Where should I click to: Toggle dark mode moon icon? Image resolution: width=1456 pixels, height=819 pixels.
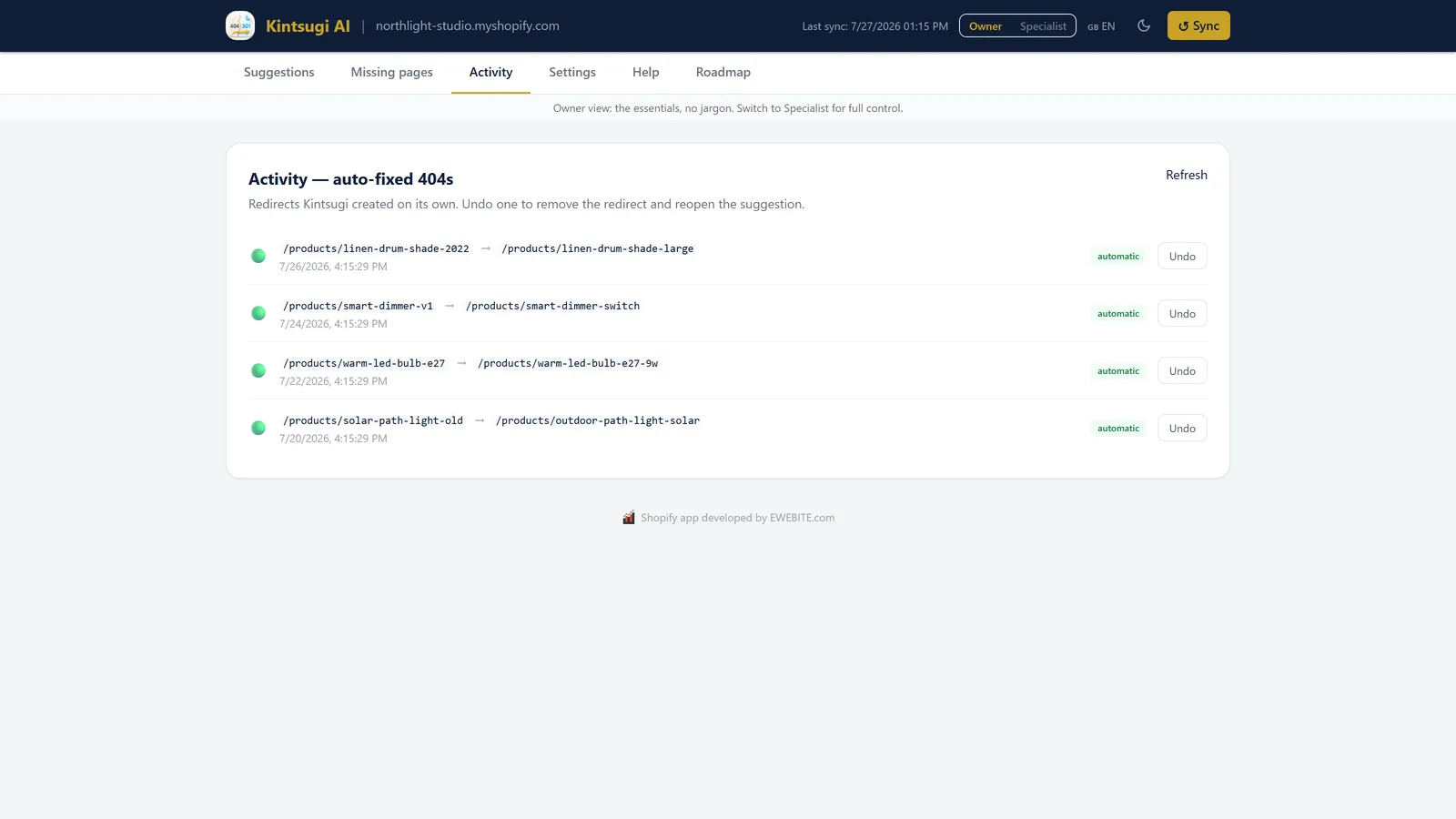pos(1144,25)
